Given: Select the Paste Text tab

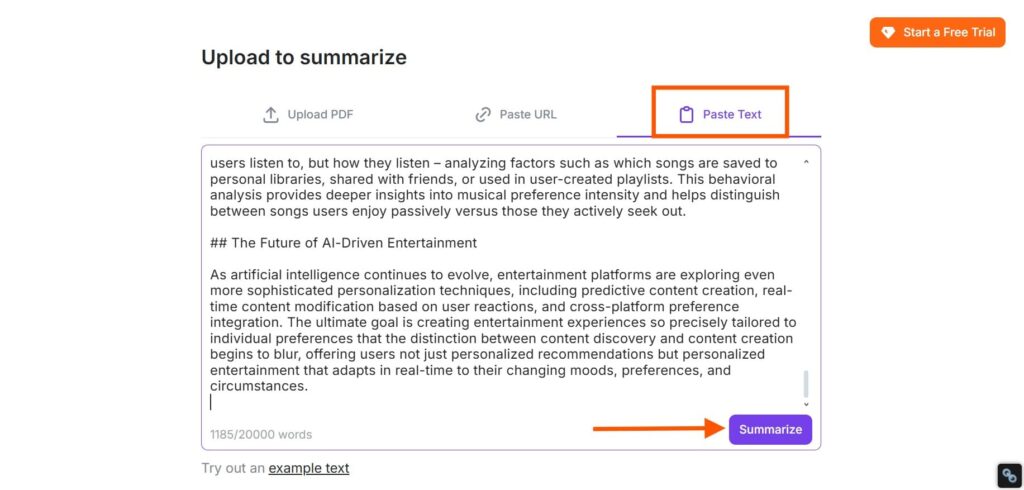Looking at the screenshot, I should [720, 115].
